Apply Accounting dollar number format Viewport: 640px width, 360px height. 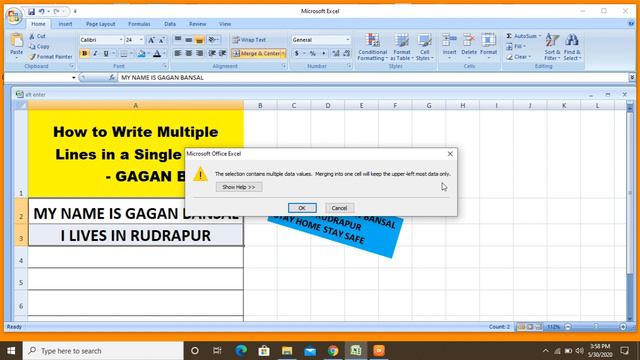click(297, 53)
